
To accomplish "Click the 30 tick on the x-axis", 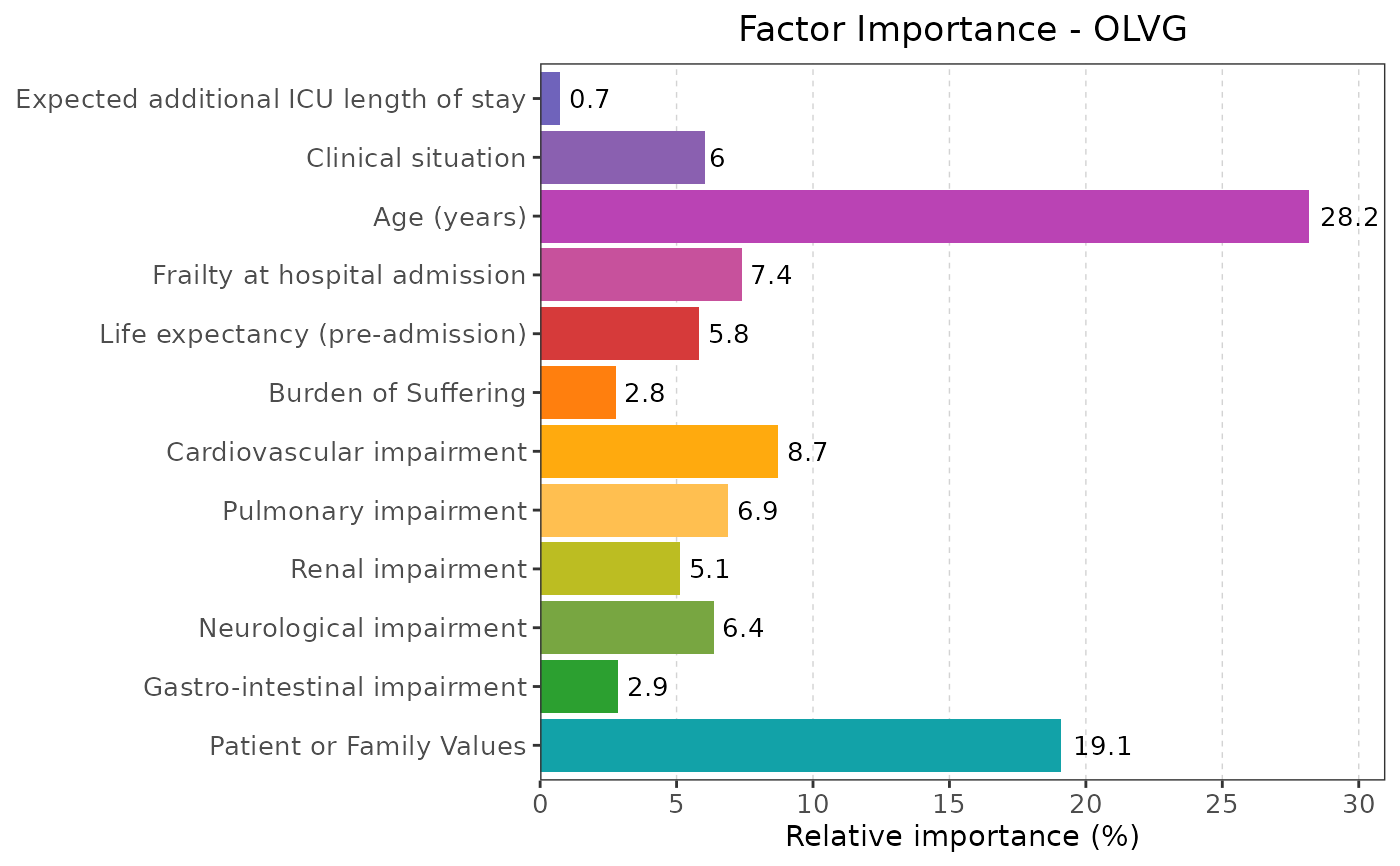I will pos(1358,804).
